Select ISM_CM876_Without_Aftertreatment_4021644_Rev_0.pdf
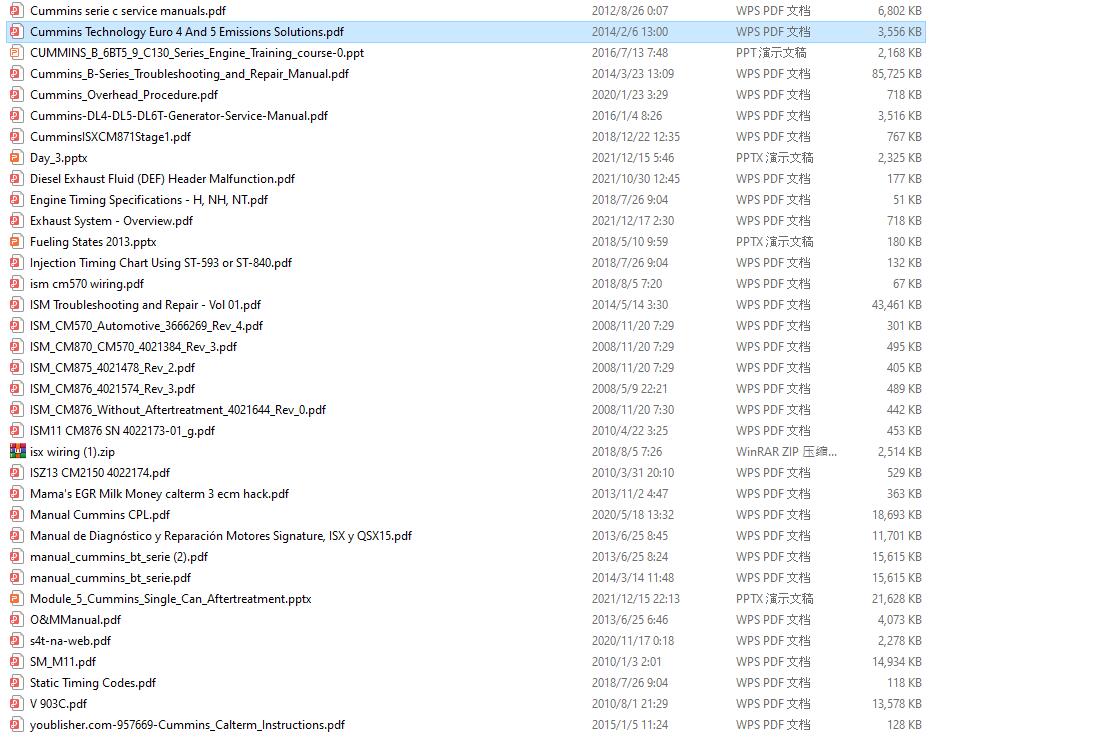 click(178, 410)
